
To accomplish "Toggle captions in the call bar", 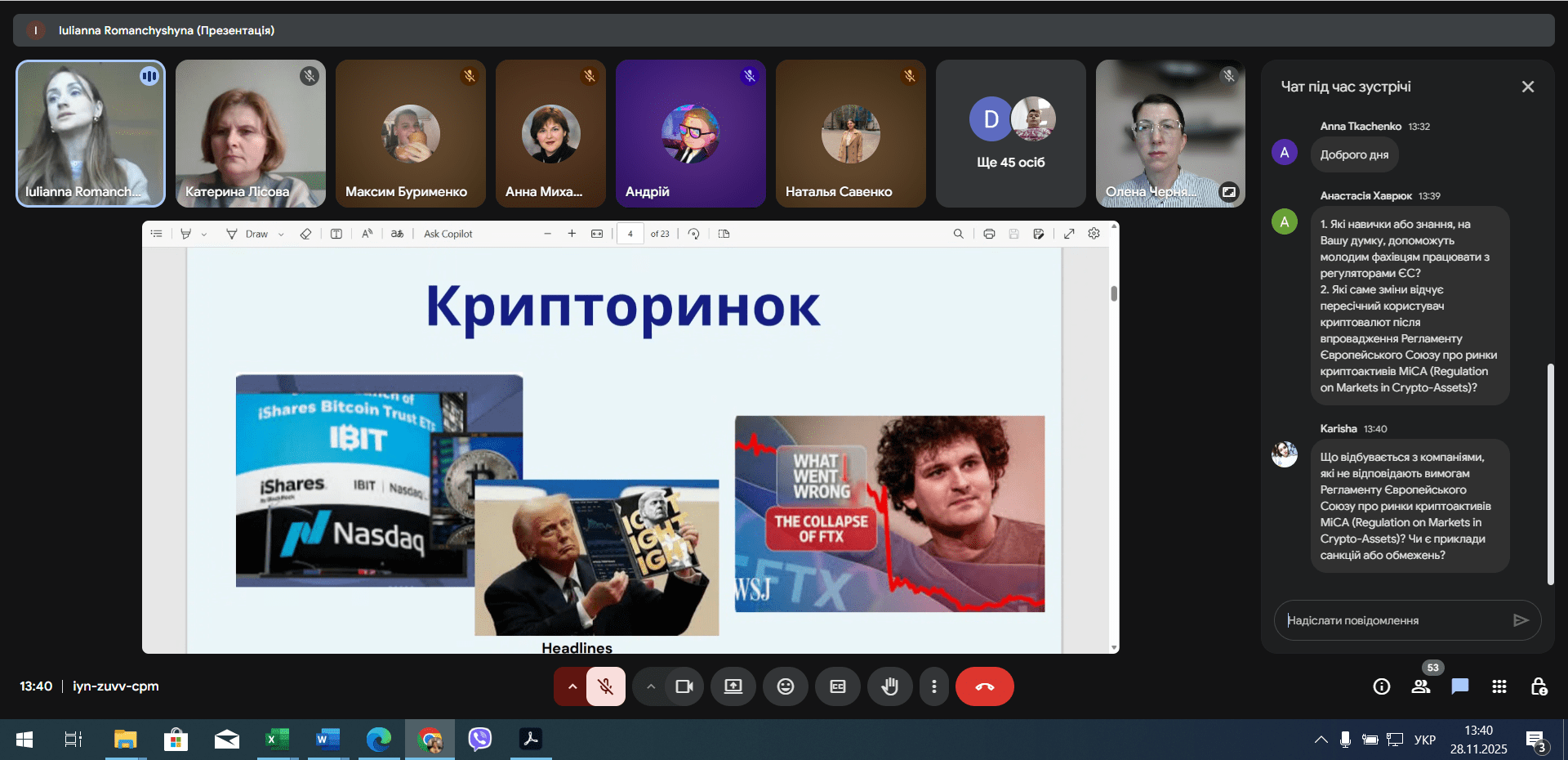I will pyautogui.click(x=837, y=686).
